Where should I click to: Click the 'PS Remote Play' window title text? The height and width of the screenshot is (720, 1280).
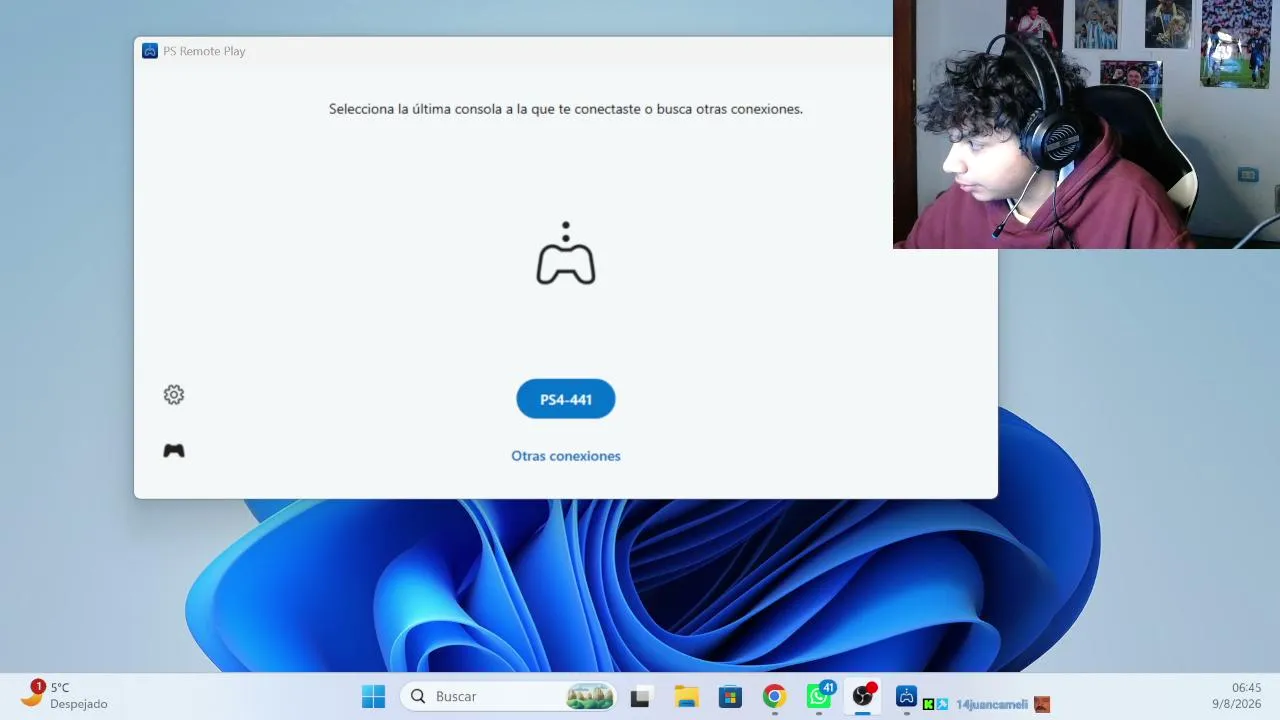point(204,51)
